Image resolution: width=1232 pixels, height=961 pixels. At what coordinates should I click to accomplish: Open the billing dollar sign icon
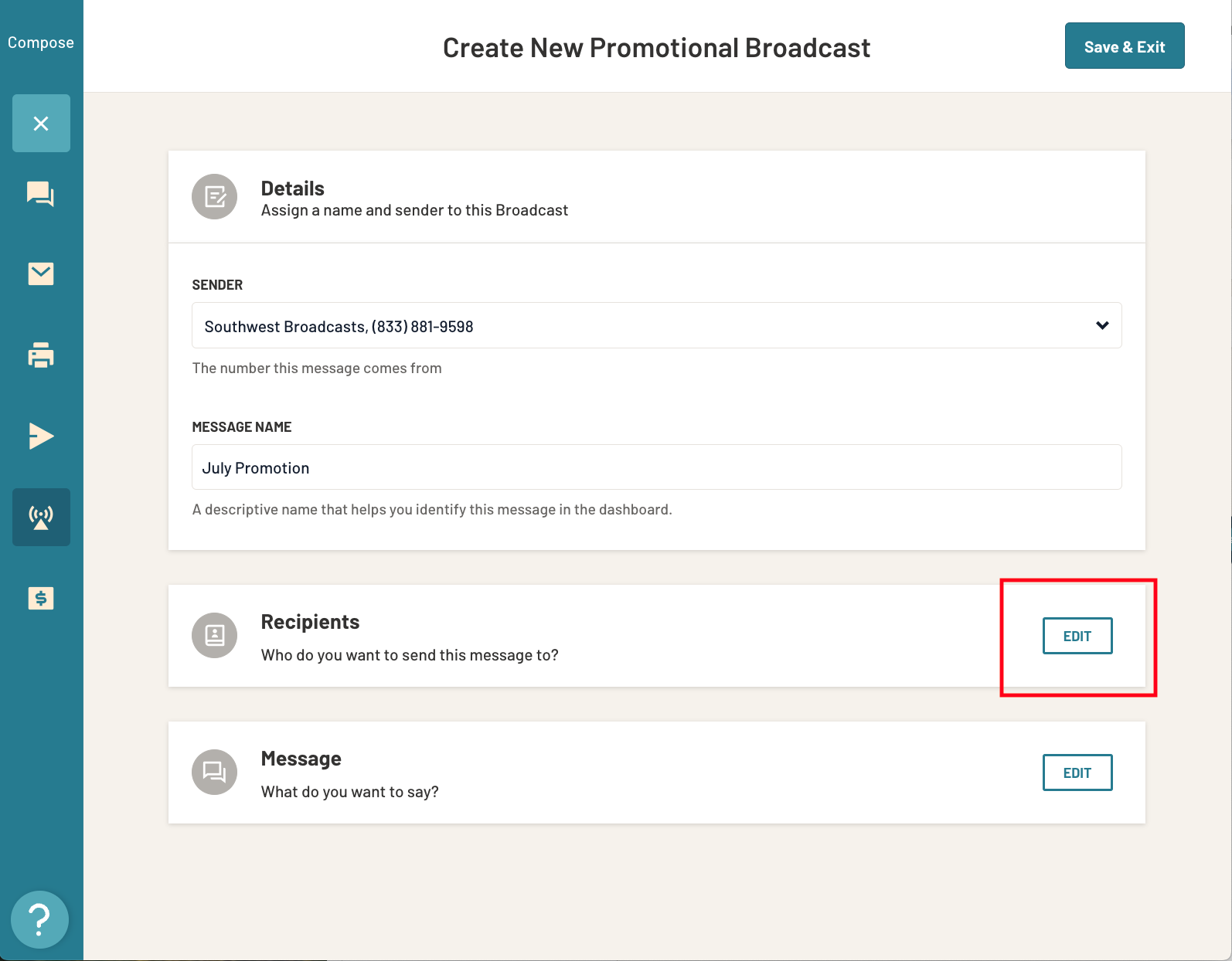[x=41, y=598]
